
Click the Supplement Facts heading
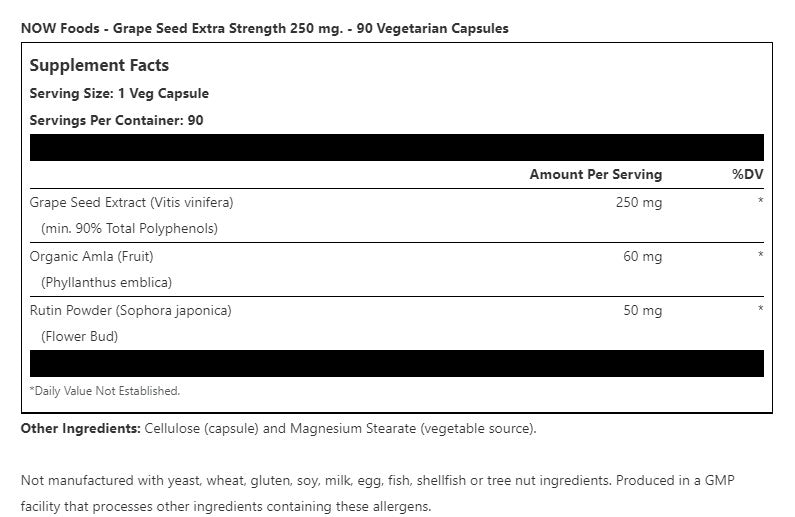pyautogui.click(x=99, y=66)
